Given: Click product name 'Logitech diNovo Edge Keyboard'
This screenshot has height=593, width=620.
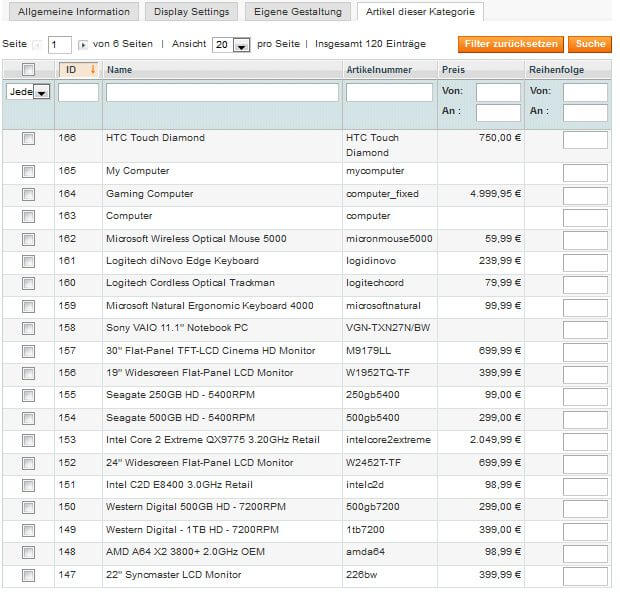Looking at the screenshot, I should (x=182, y=261).
